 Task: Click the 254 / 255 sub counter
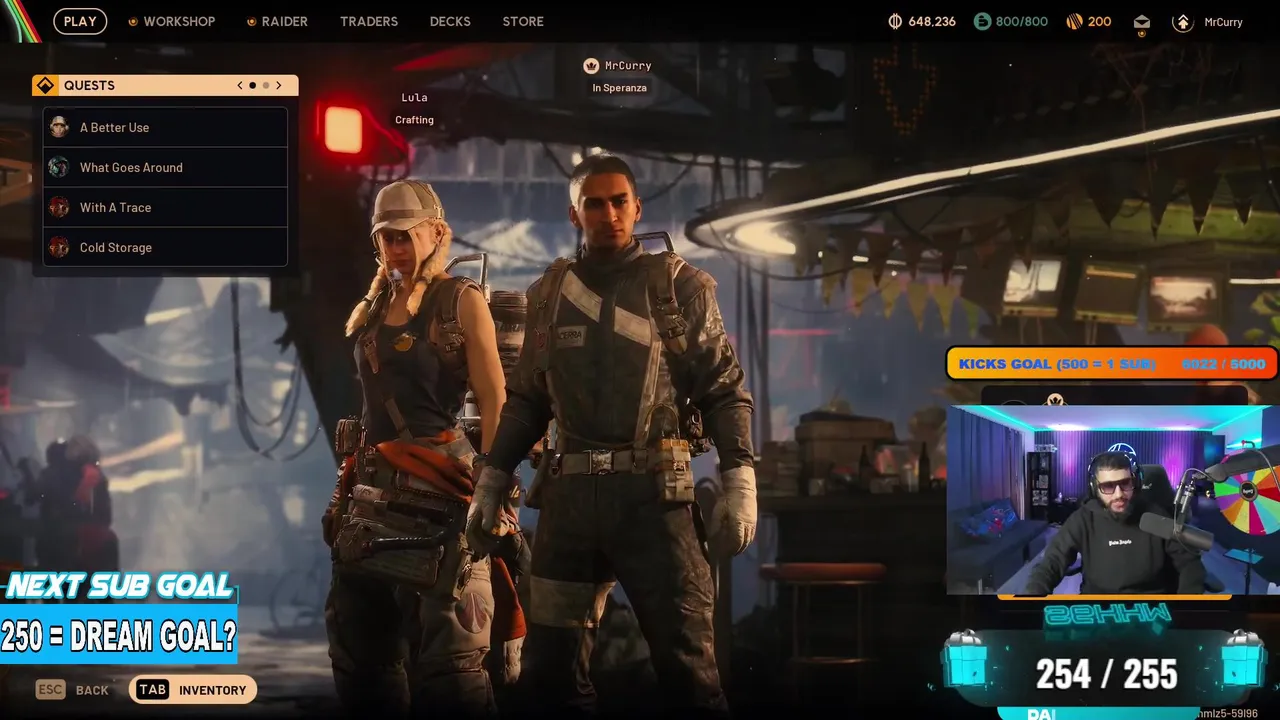(x=1106, y=675)
